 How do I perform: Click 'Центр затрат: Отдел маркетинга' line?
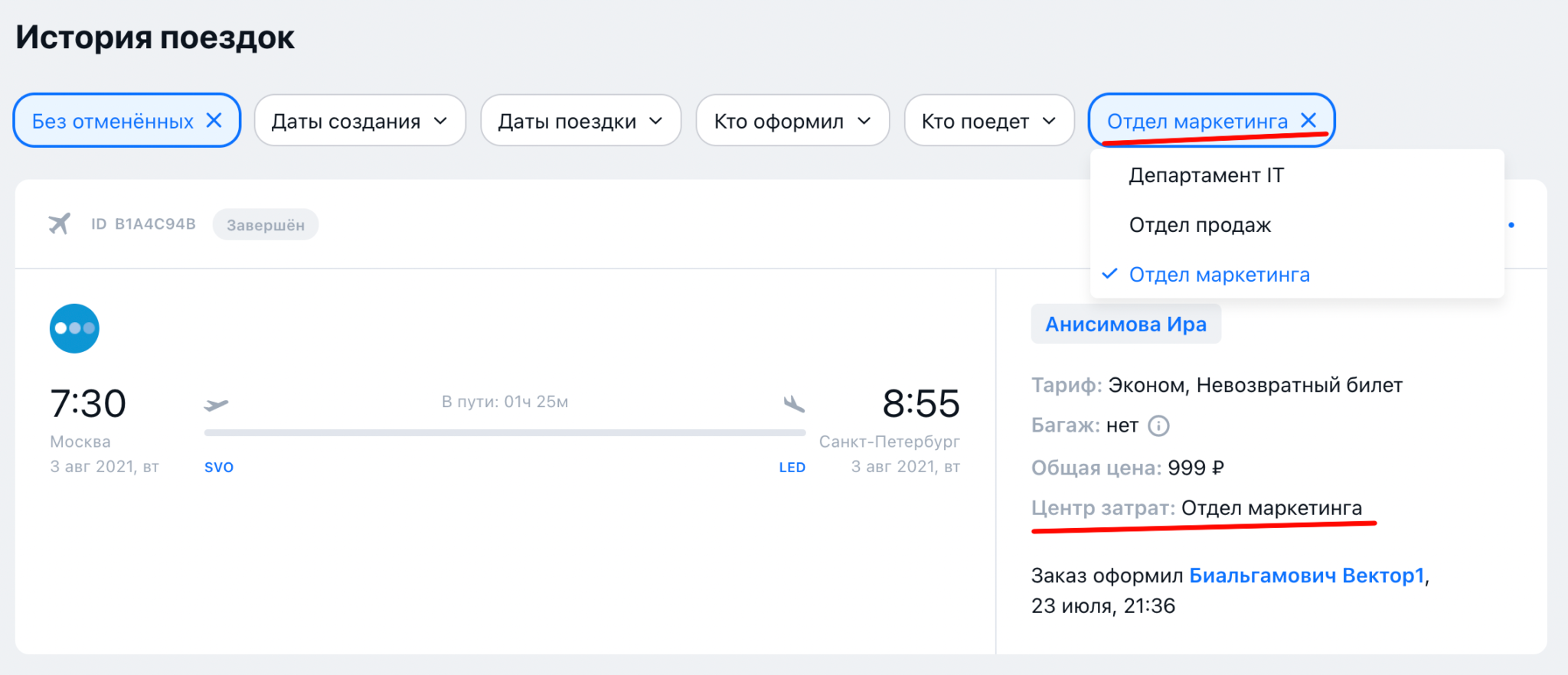pos(1197,508)
